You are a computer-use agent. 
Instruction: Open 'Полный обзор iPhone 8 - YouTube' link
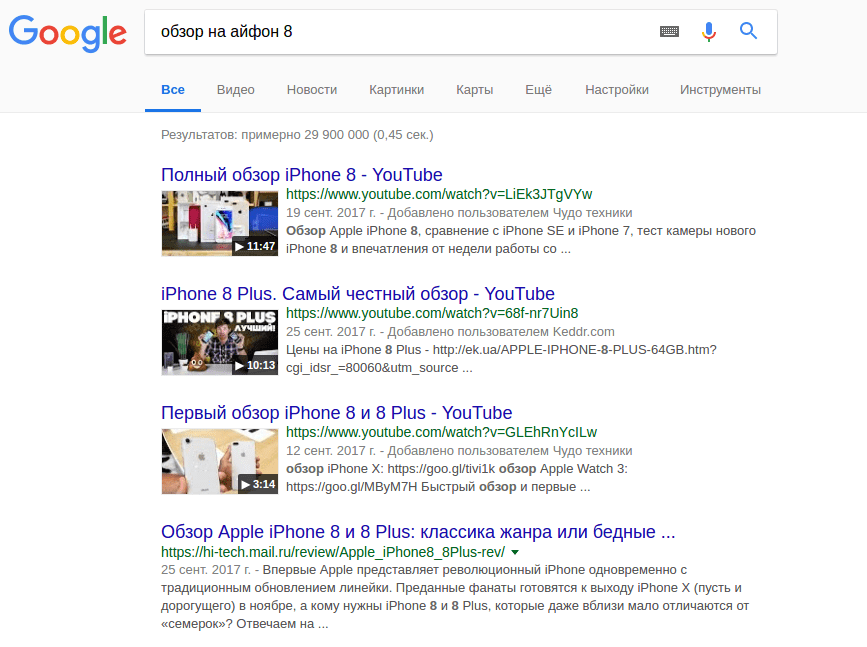(301, 175)
